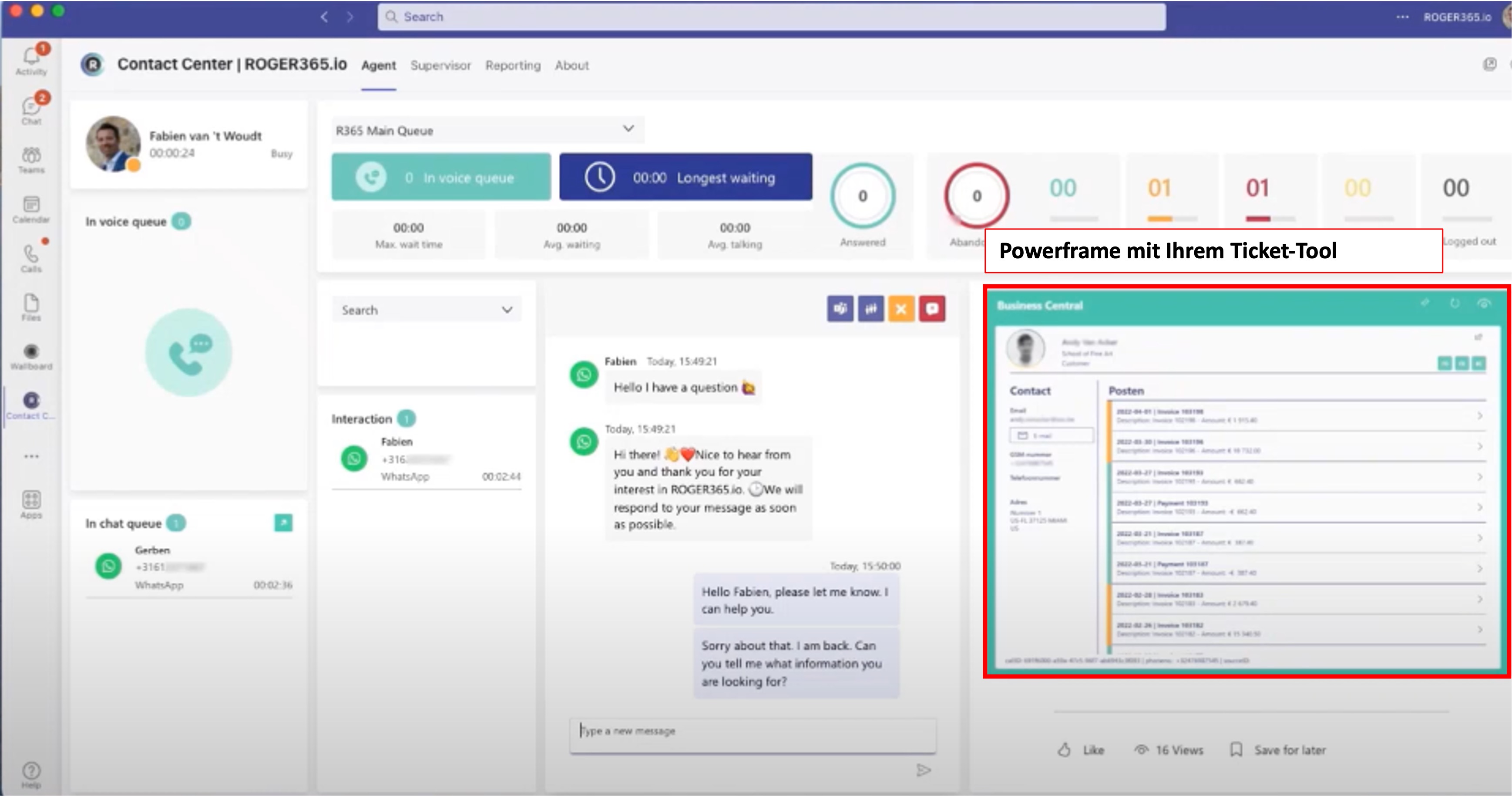1512x796 pixels.
Task: Open Help at the bottom of the sidebar
Action: pyautogui.click(x=31, y=775)
